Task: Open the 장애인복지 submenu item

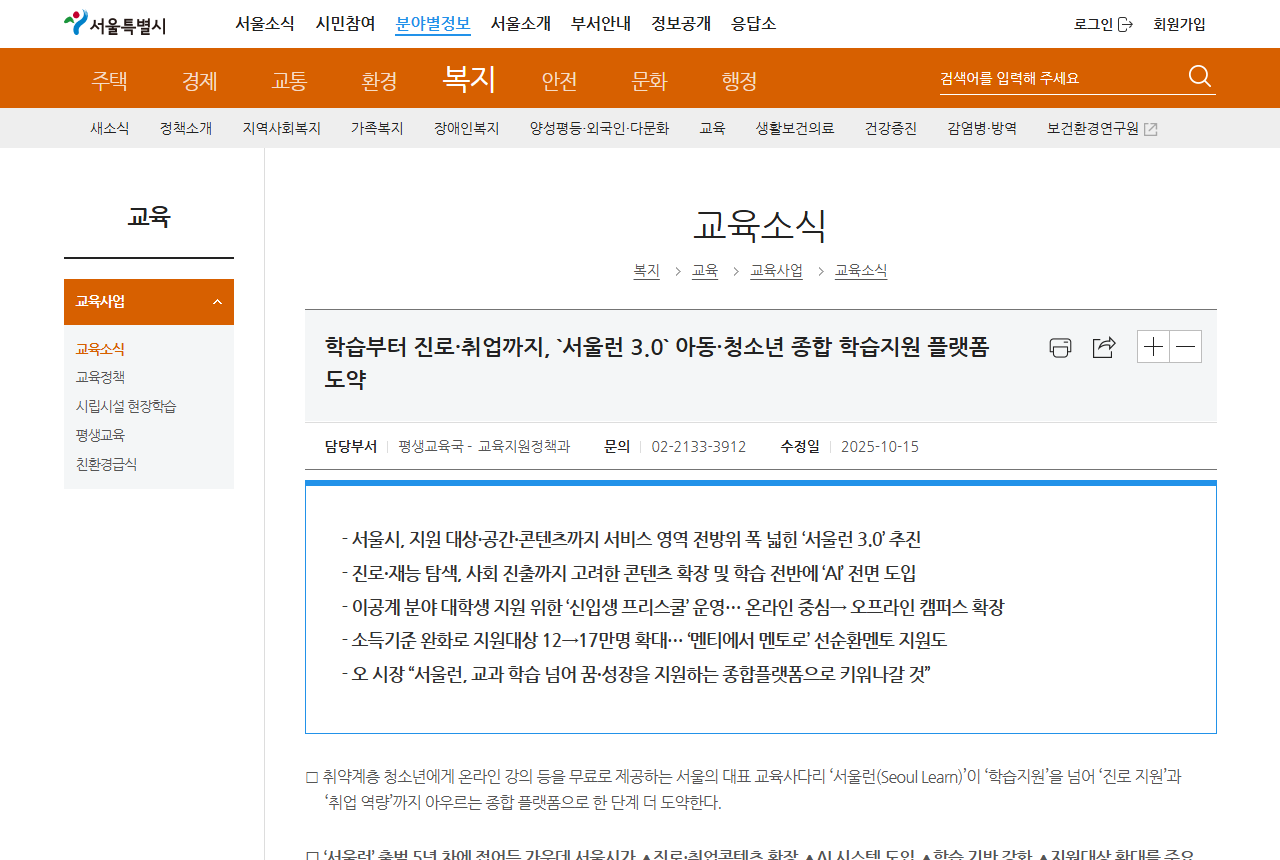Action: click(x=467, y=128)
